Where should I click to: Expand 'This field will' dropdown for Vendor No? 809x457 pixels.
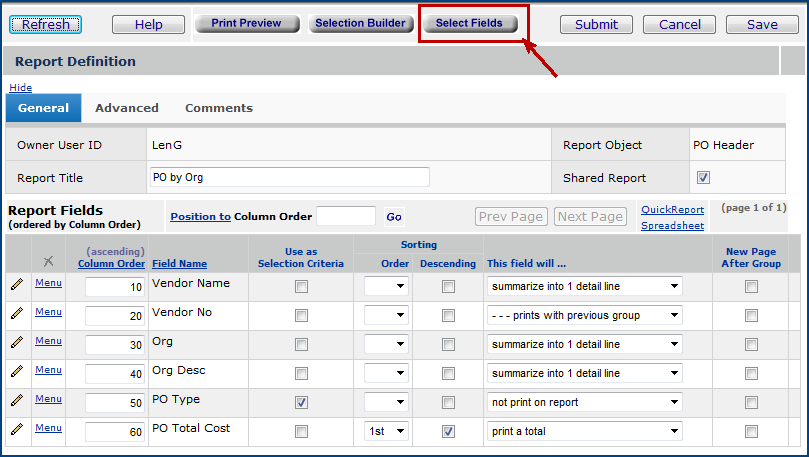tap(585, 316)
